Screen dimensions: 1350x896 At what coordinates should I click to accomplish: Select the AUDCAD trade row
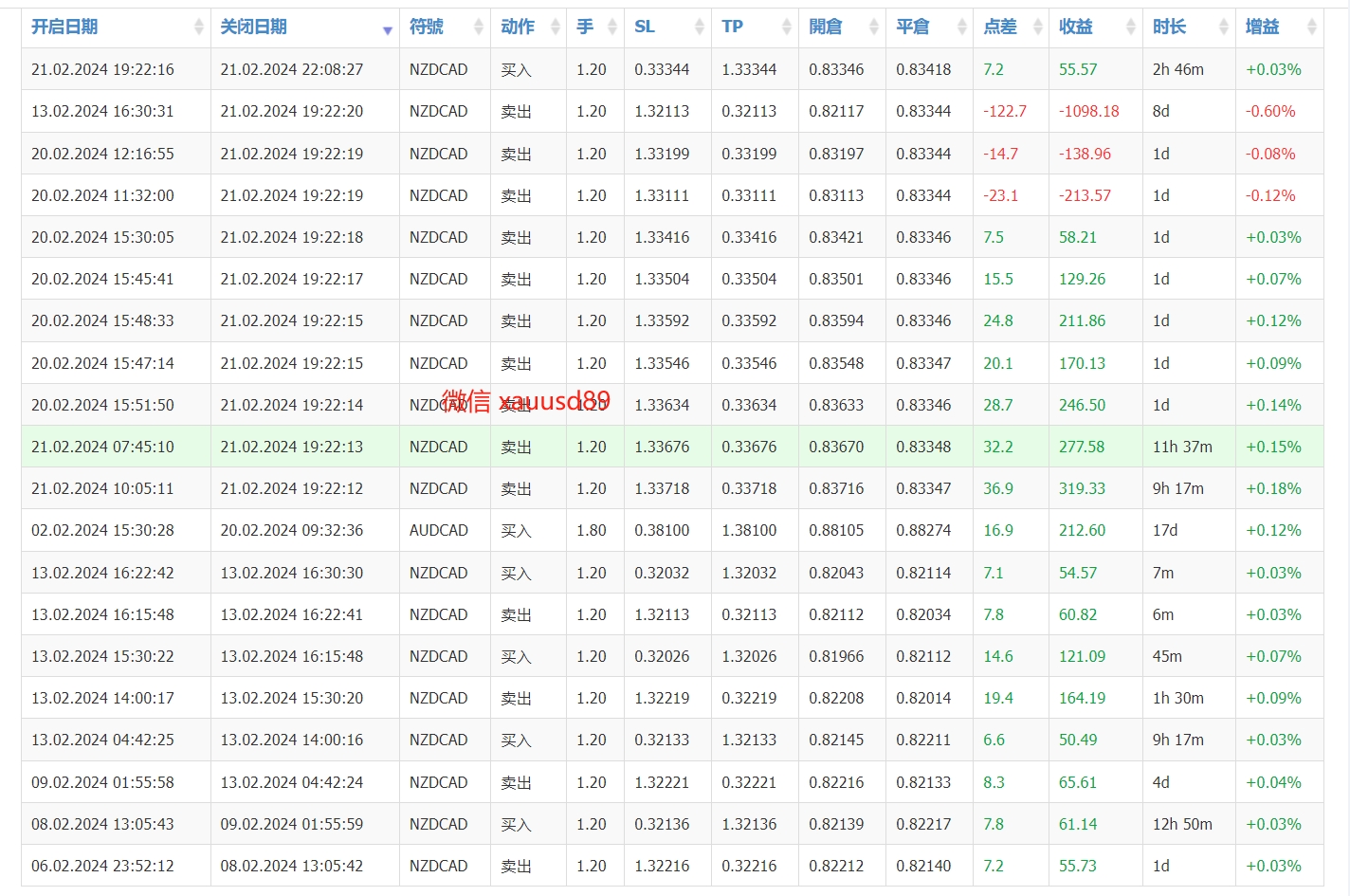tap(672, 530)
